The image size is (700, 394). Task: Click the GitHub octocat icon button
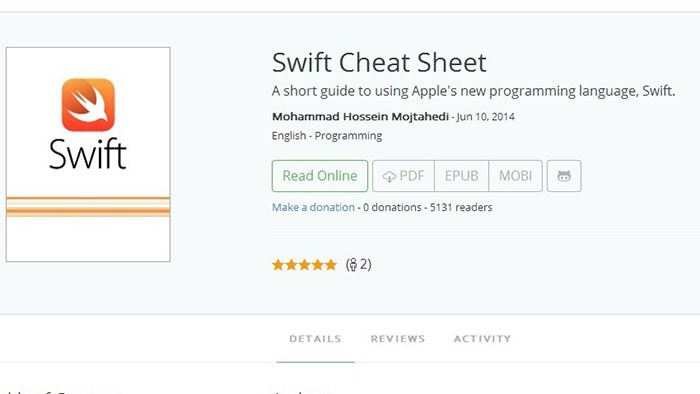(564, 176)
